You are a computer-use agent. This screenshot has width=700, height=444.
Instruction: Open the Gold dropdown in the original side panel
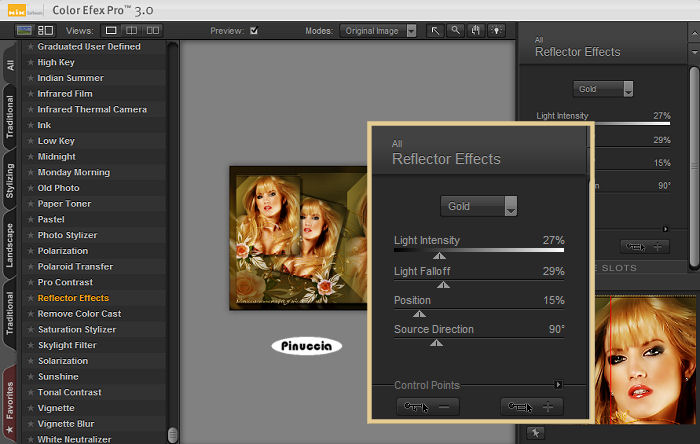603,89
